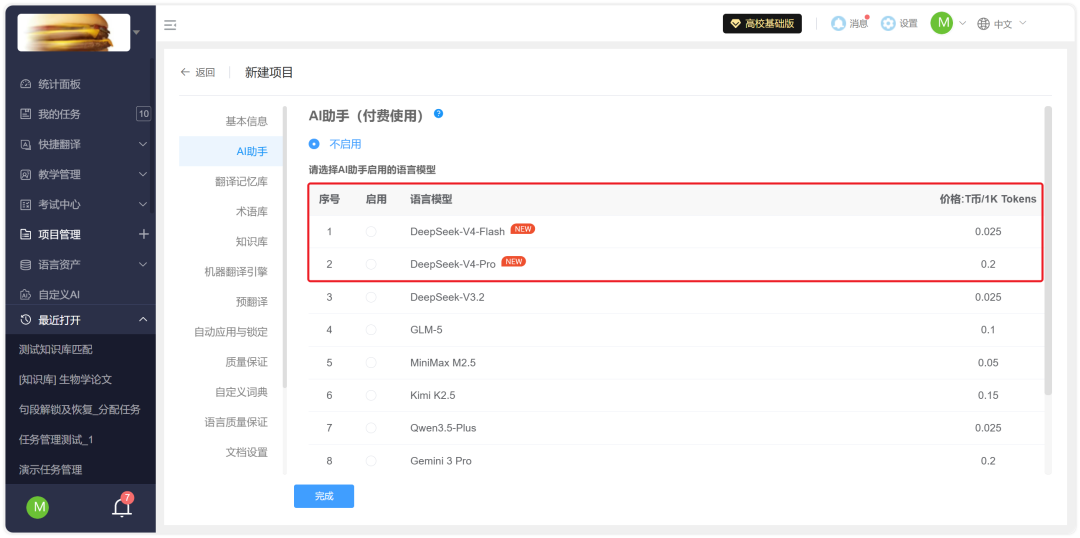Open the 消息 bell icon in header
The width and height of the screenshot is (1080, 538).
pos(838,23)
